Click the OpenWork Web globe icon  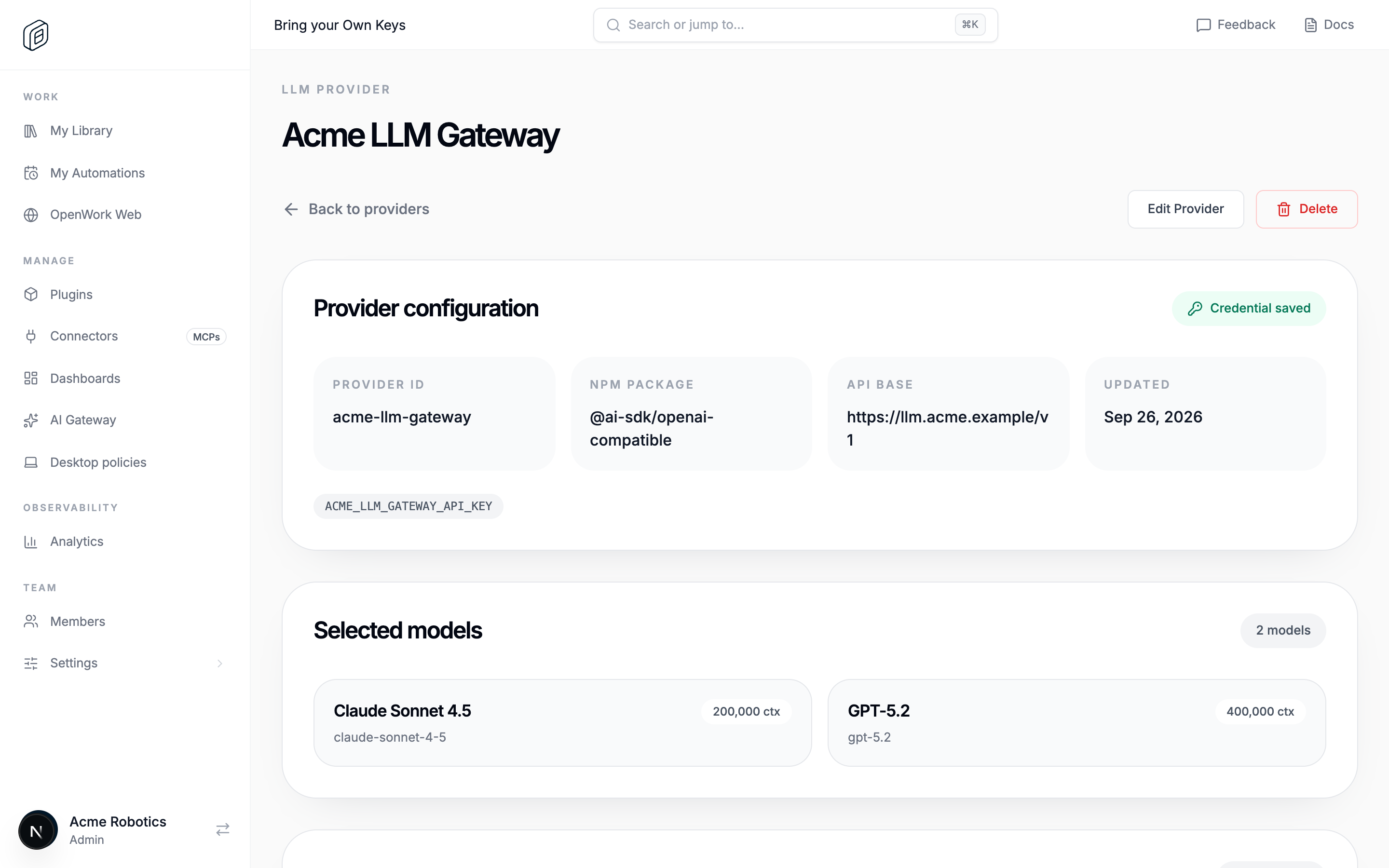31,215
